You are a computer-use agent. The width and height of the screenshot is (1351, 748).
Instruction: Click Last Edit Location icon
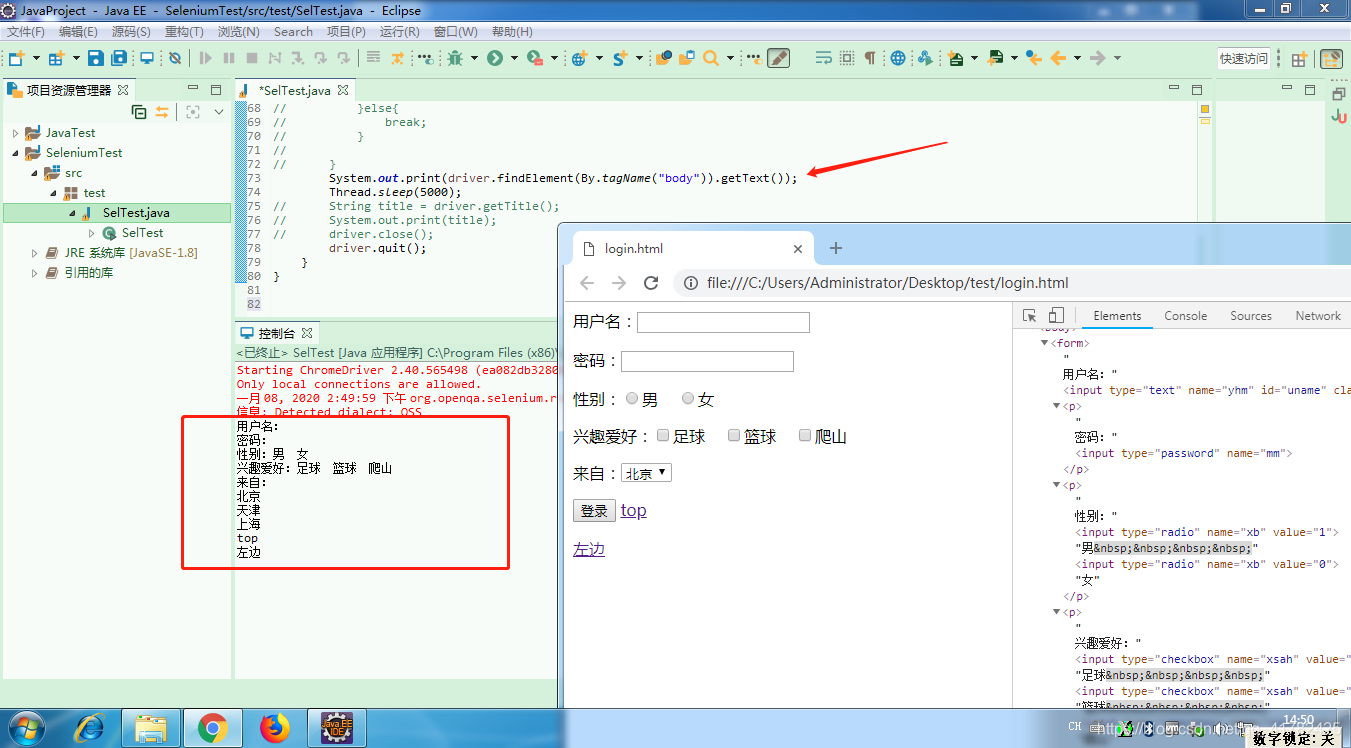point(1034,58)
